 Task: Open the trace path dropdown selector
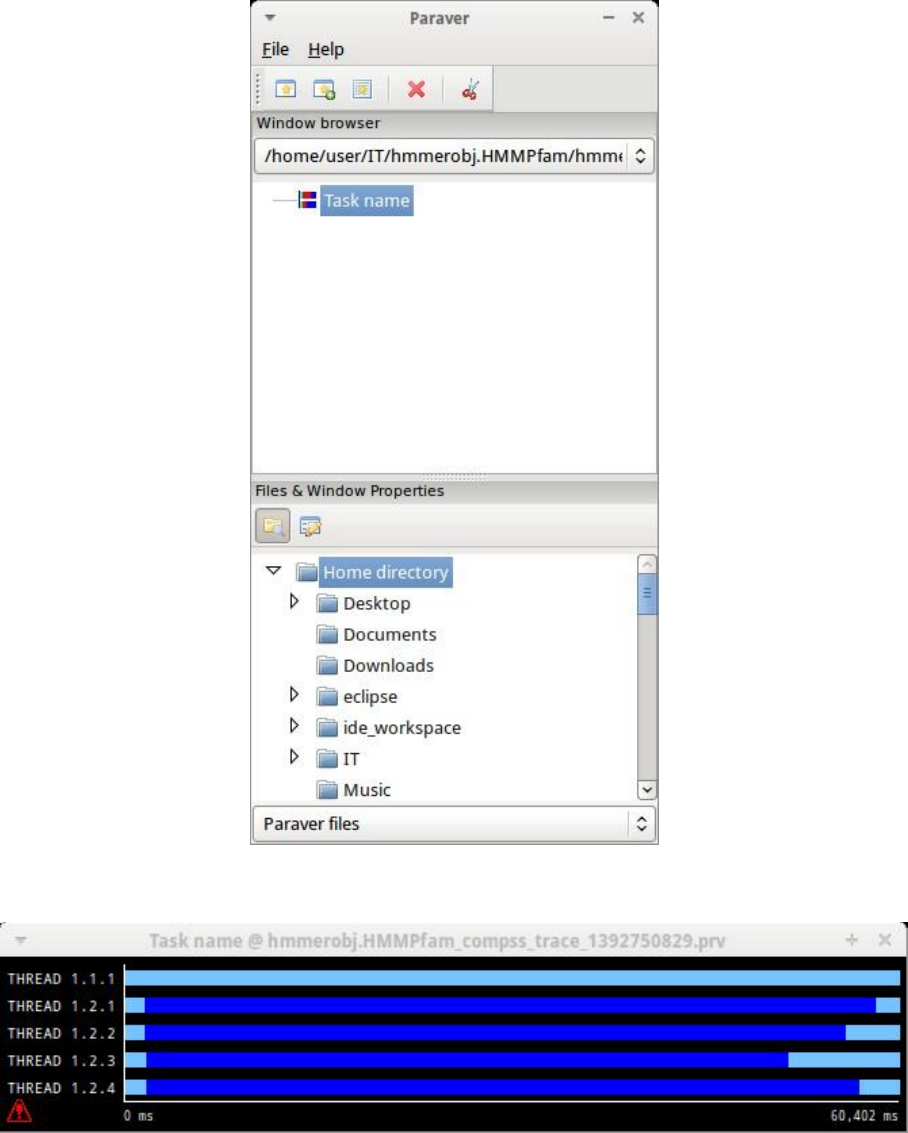[454, 156]
